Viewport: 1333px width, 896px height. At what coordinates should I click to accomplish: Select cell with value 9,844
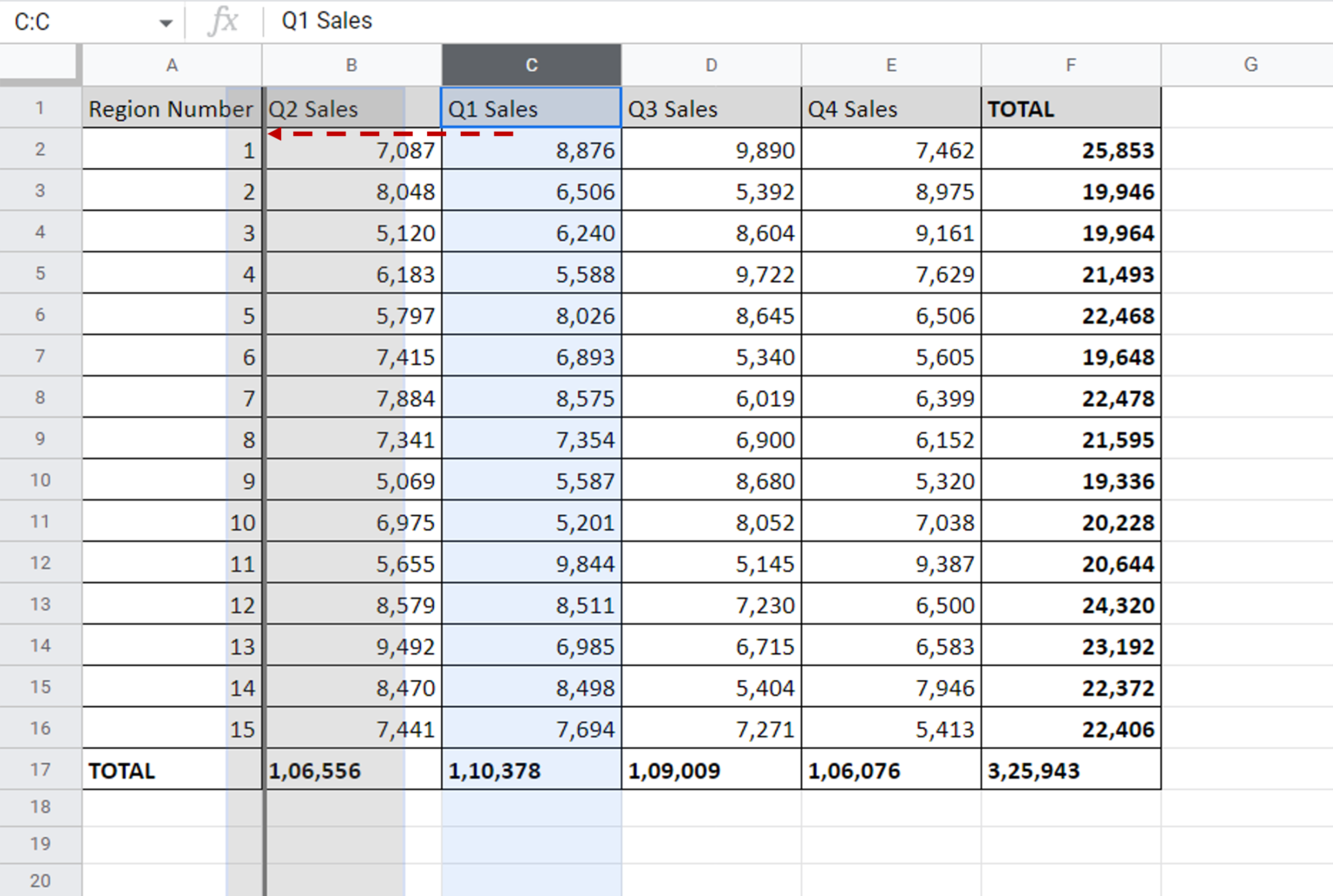[x=531, y=563]
